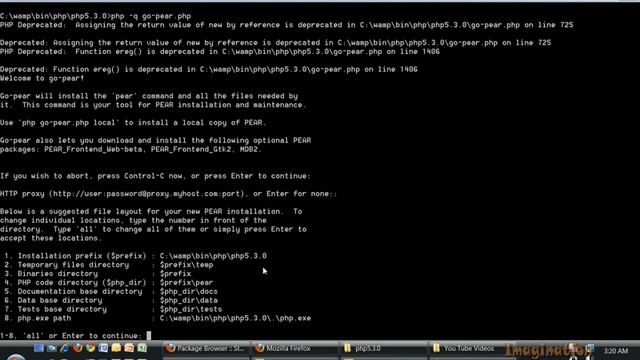The image size is (640, 360).
Task: Click the '$prefix\pear' value
Action: (186, 282)
